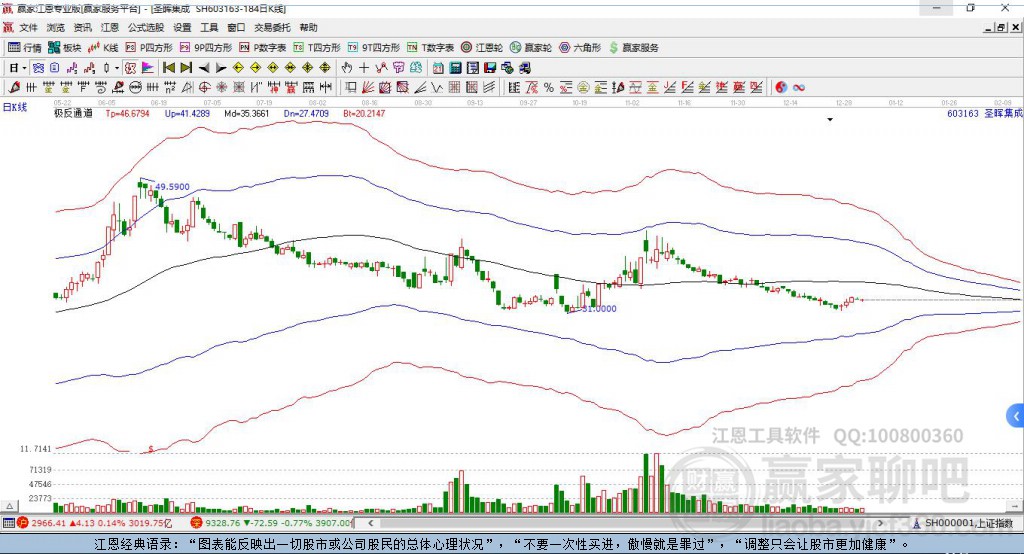Step chart left with black left arrow

click(204, 68)
